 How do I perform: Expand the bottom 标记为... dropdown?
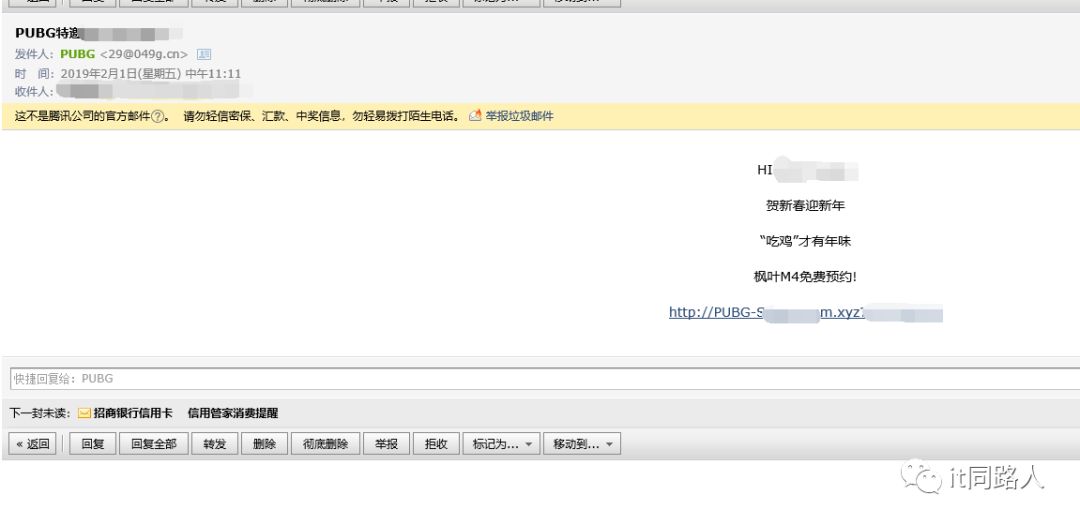tap(501, 444)
